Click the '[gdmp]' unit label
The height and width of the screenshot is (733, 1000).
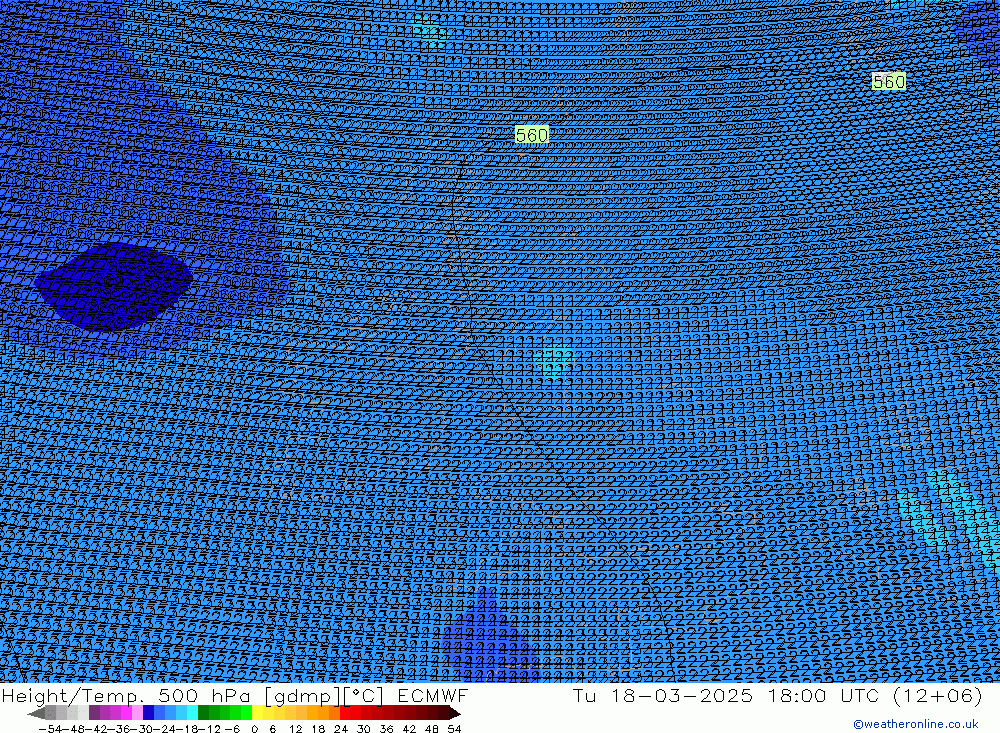click(303, 696)
